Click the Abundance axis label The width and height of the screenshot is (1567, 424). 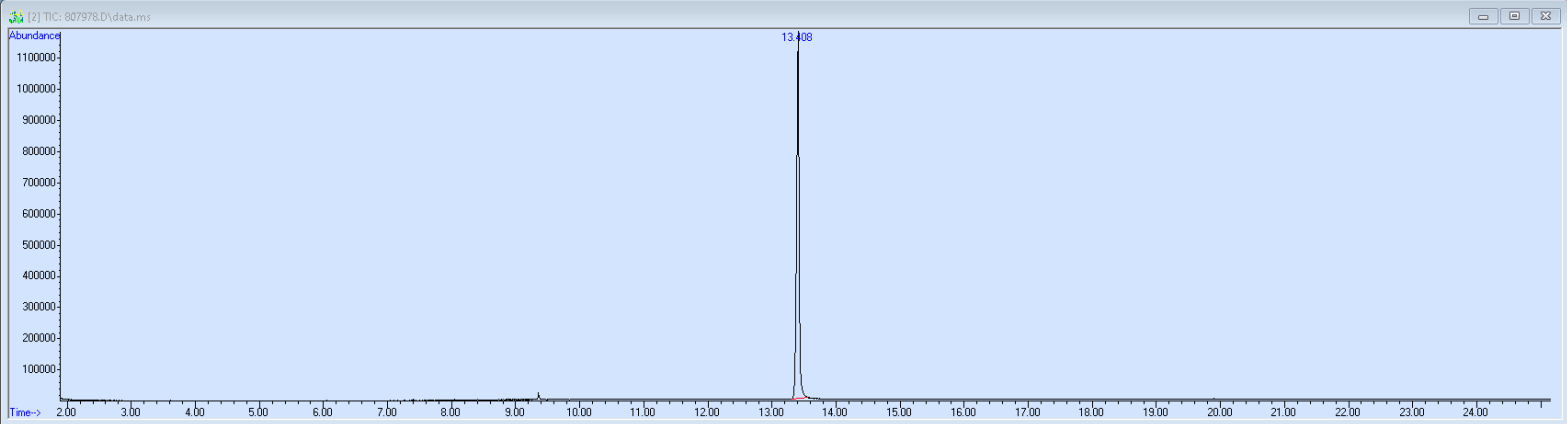[x=34, y=35]
